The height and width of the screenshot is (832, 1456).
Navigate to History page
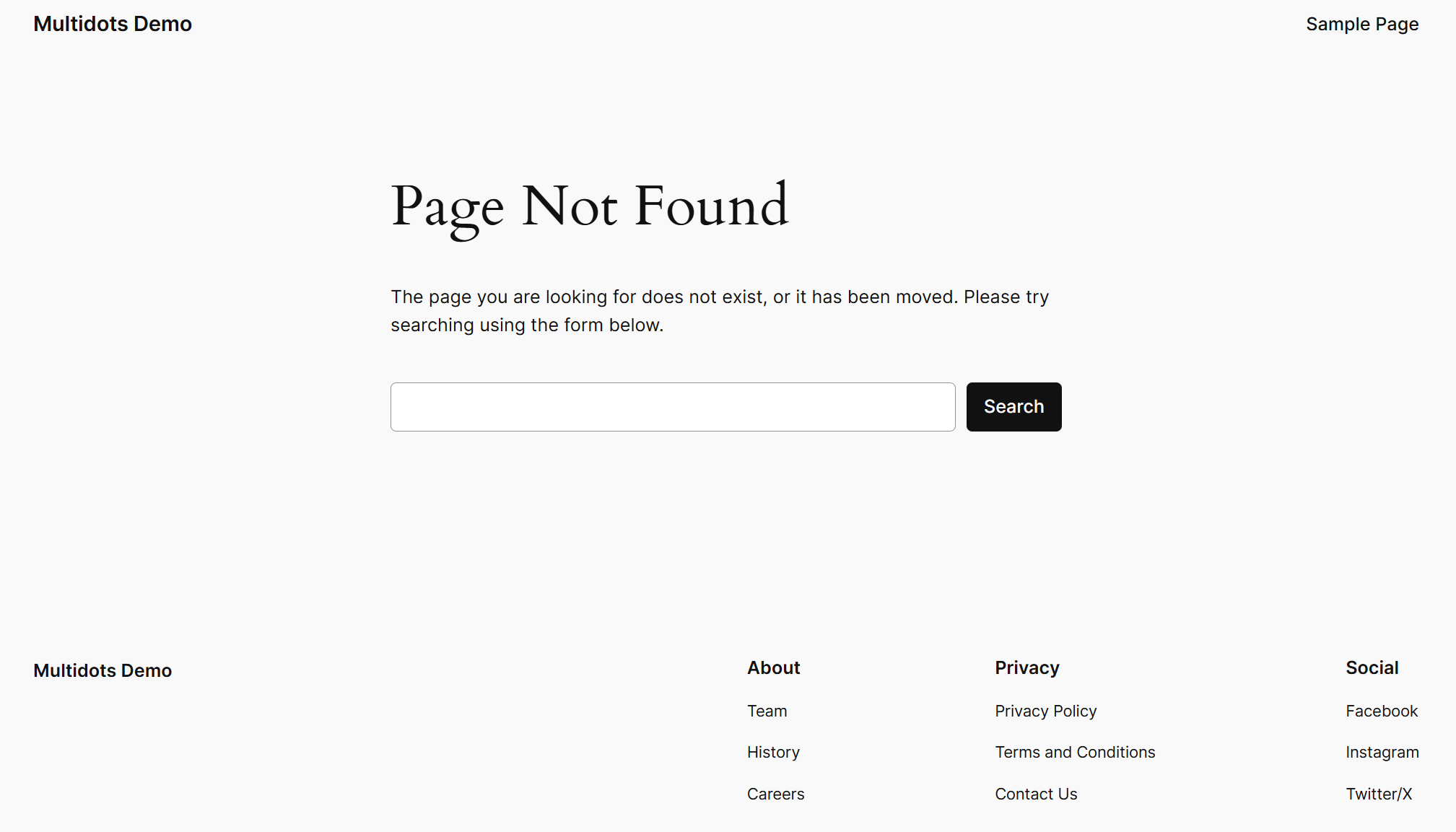pyautogui.click(x=773, y=752)
